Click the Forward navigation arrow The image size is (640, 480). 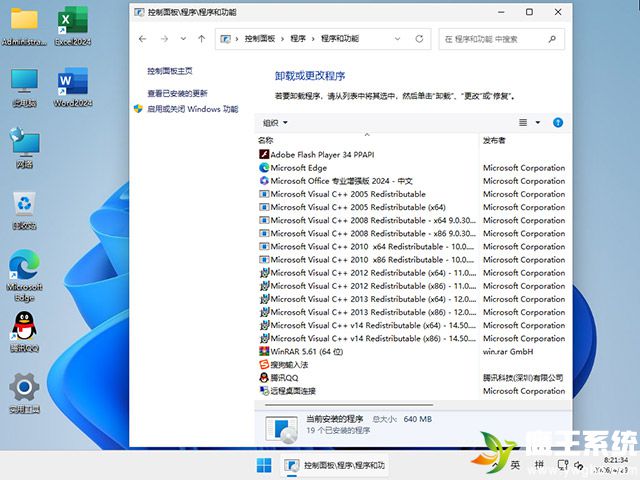coord(164,39)
